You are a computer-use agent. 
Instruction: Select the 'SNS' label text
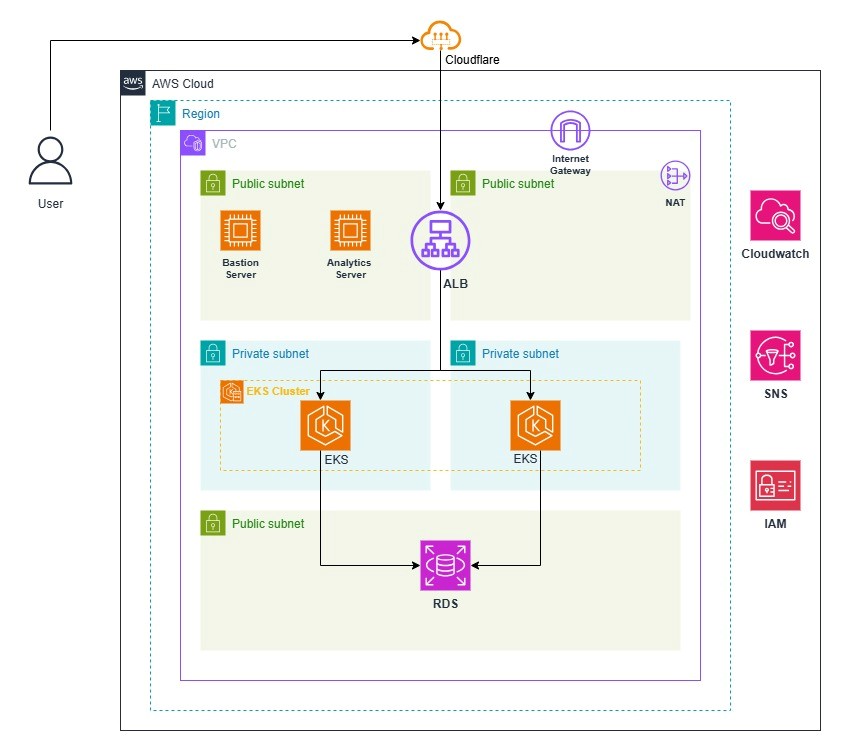coord(776,394)
